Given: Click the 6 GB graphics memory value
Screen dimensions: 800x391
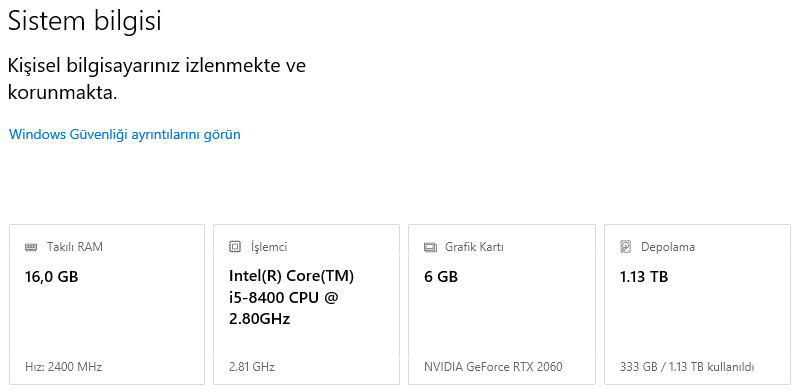Looking at the screenshot, I should click(441, 277).
